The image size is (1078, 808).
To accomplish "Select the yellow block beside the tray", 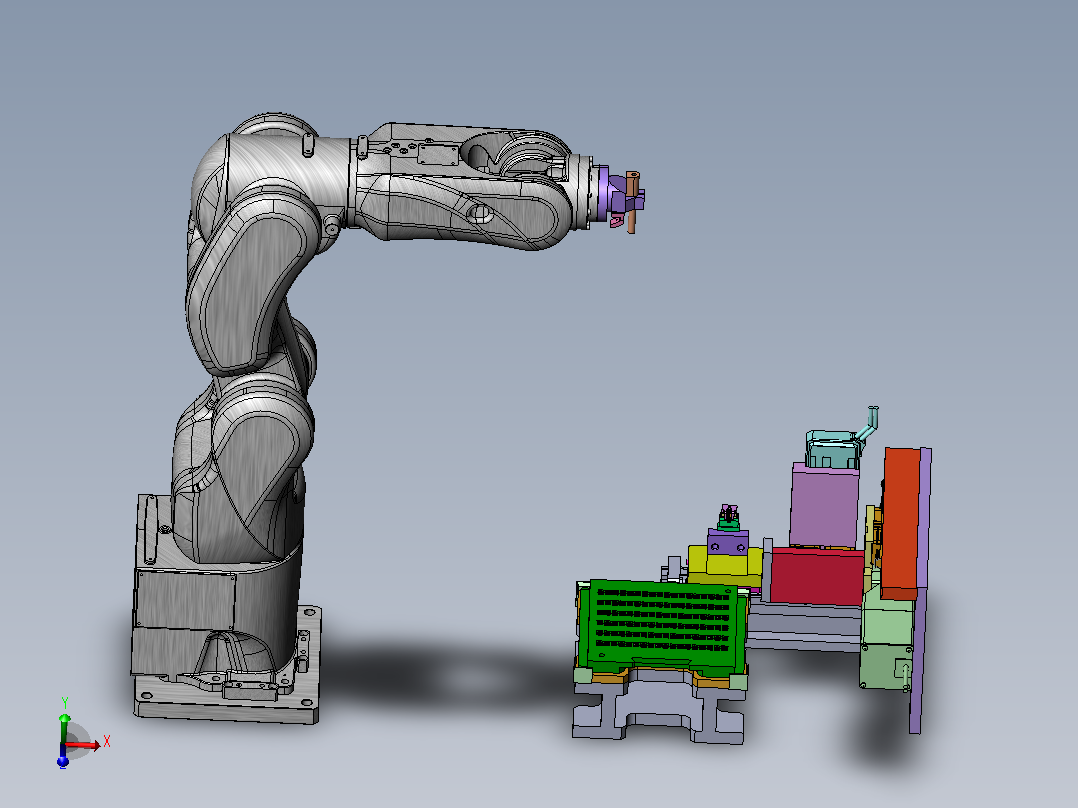I will [x=724, y=567].
